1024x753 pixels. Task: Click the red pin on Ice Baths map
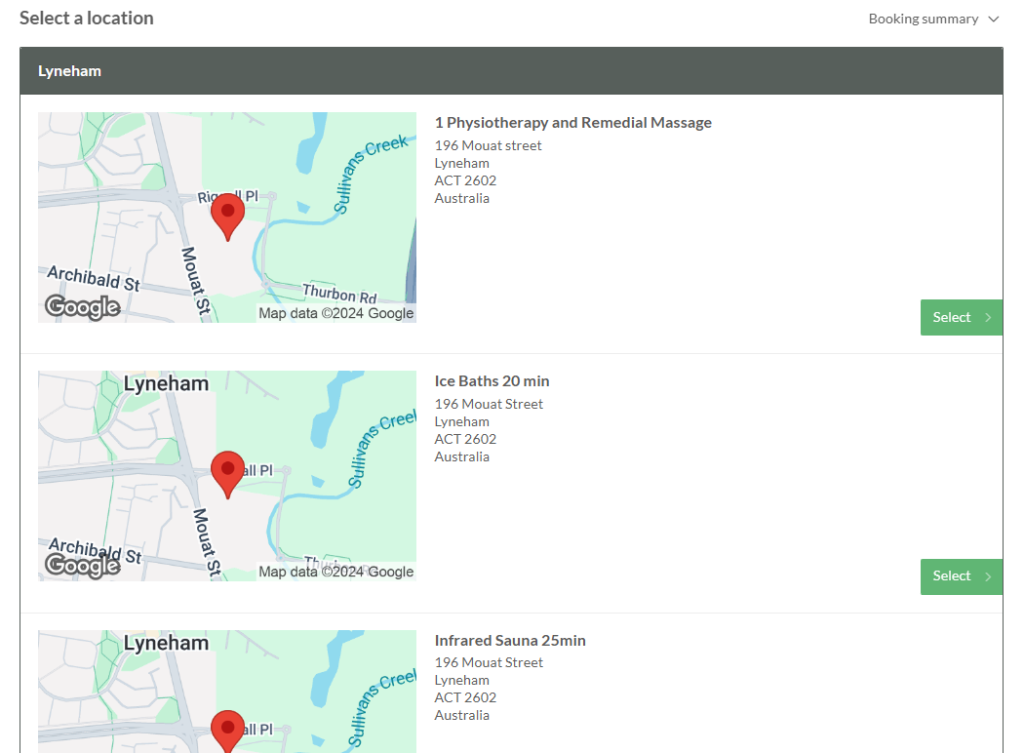(228, 470)
